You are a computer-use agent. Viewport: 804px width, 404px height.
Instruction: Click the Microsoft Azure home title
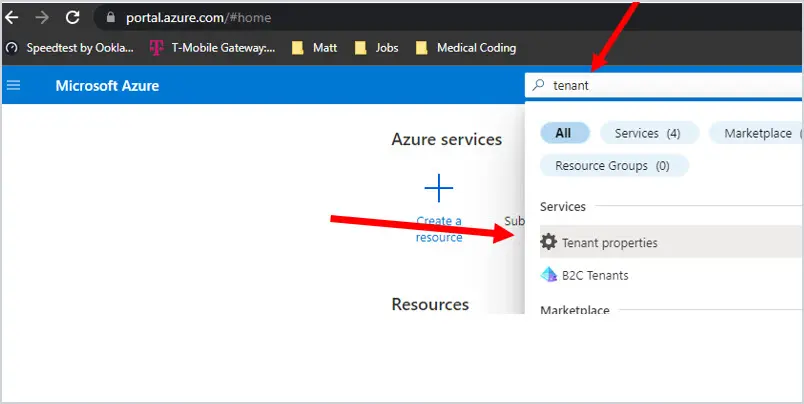point(107,86)
